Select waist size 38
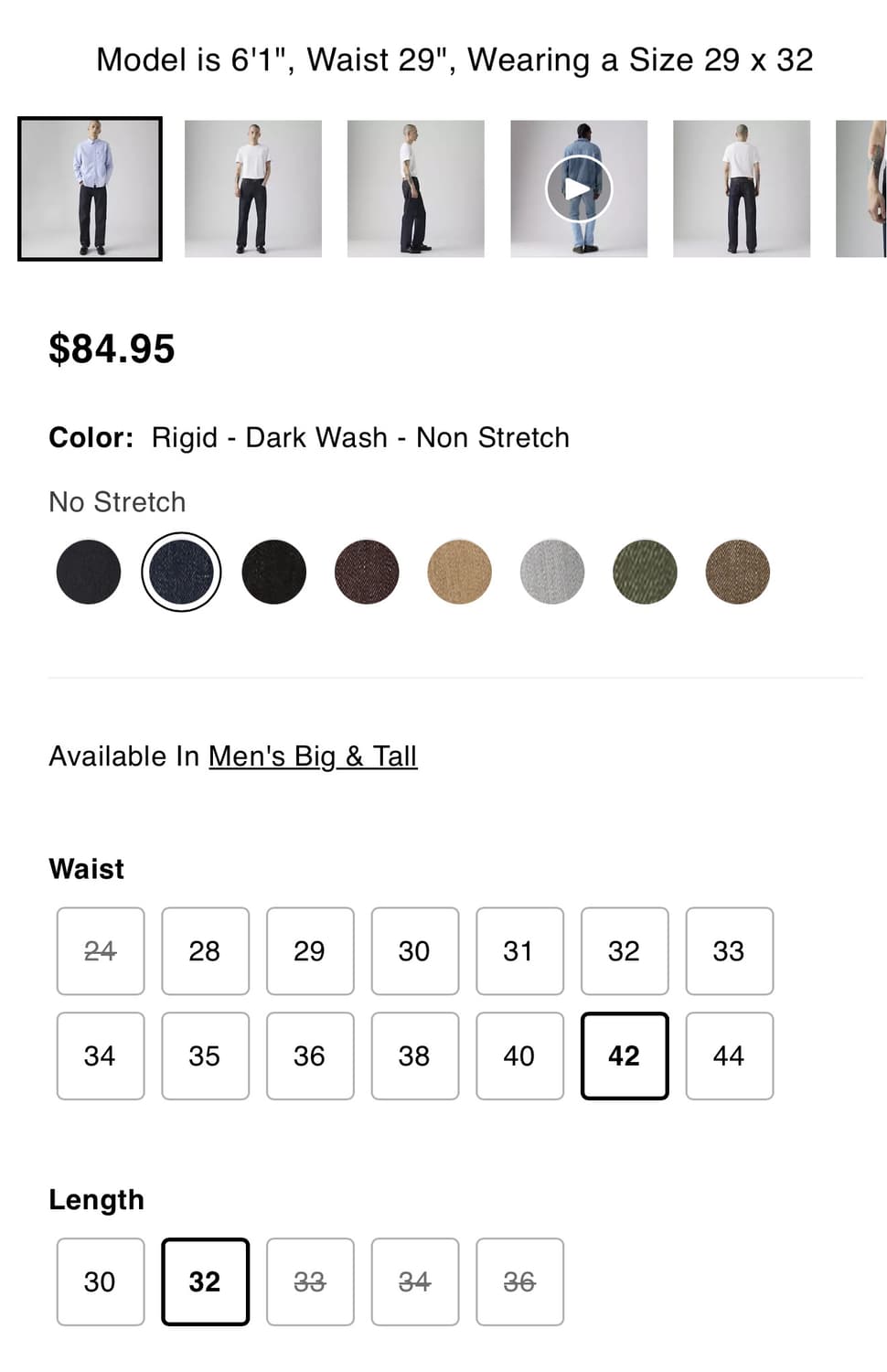The width and height of the screenshot is (887, 1372). (x=414, y=1056)
